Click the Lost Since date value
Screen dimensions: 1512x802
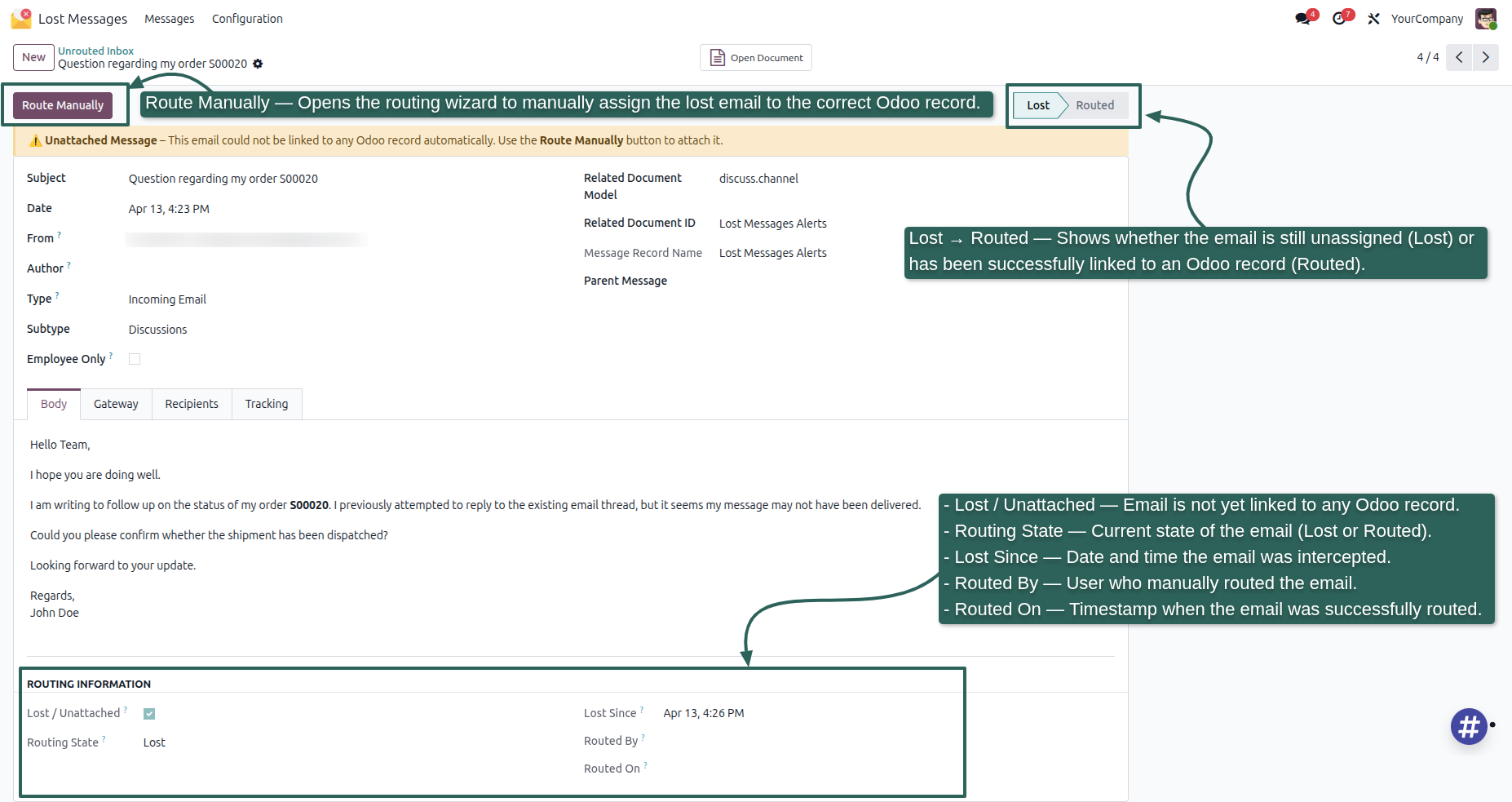[x=704, y=713]
